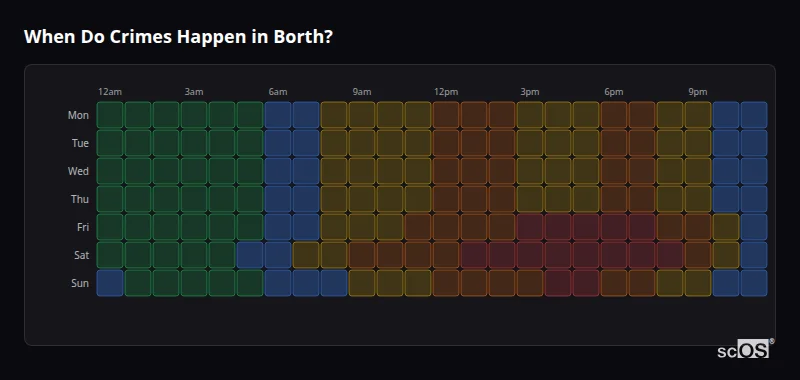The height and width of the screenshot is (380, 800).
Task: Select the Tuesday 5am green cell
Action: 250,143
